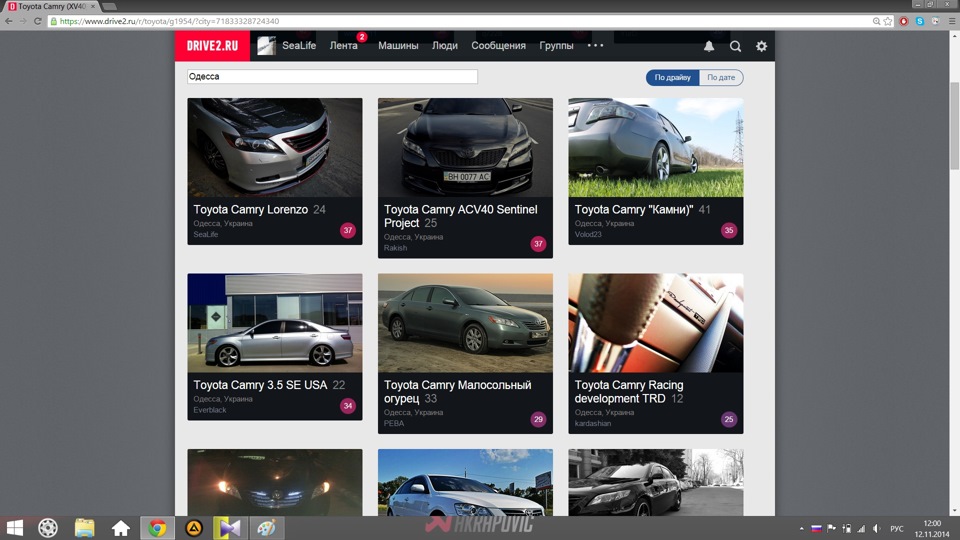Image resolution: width=960 pixels, height=540 pixels.
Task: Open the site search magnifier icon
Action: click(735, 46)
